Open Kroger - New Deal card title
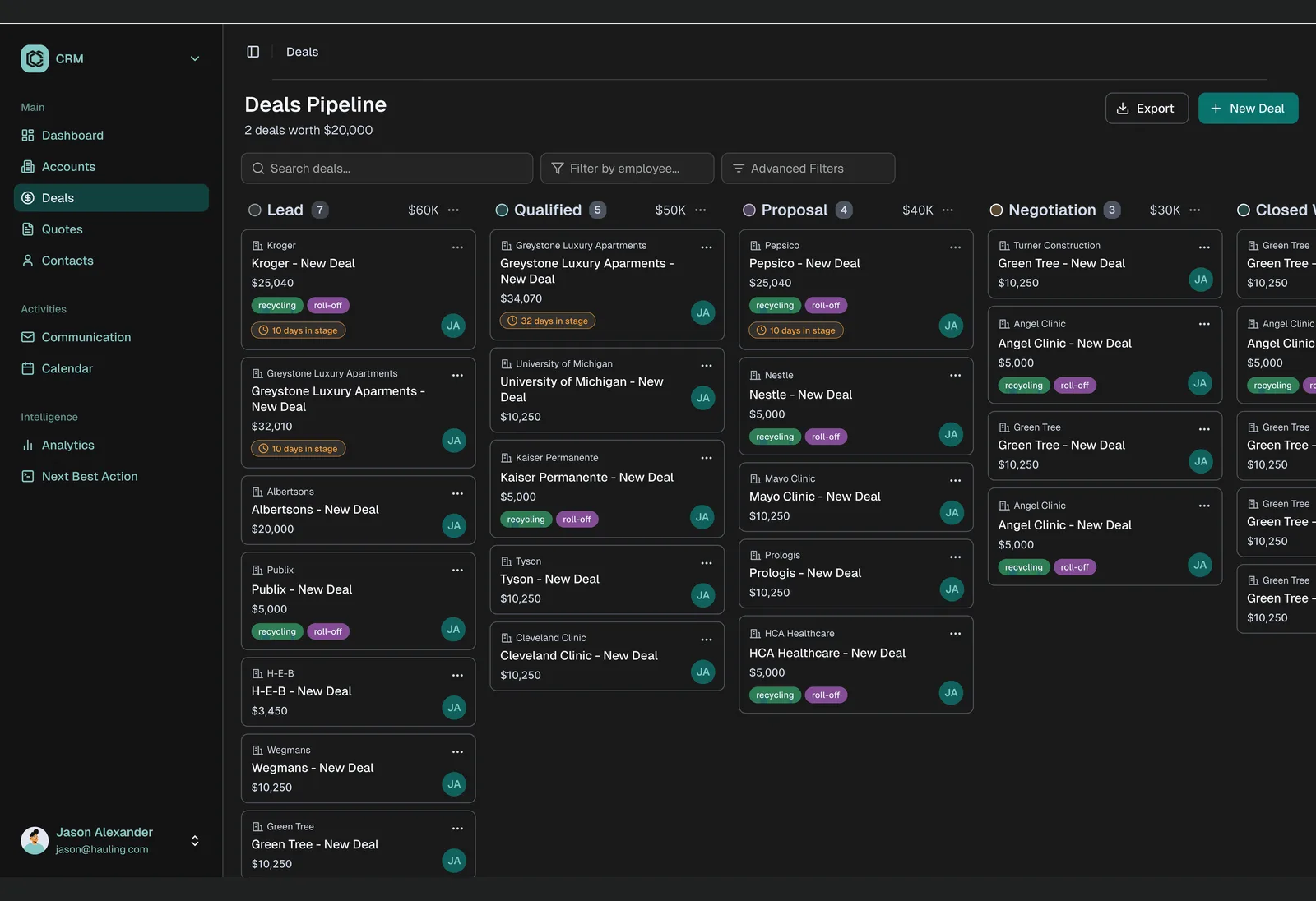 (304, 263)
